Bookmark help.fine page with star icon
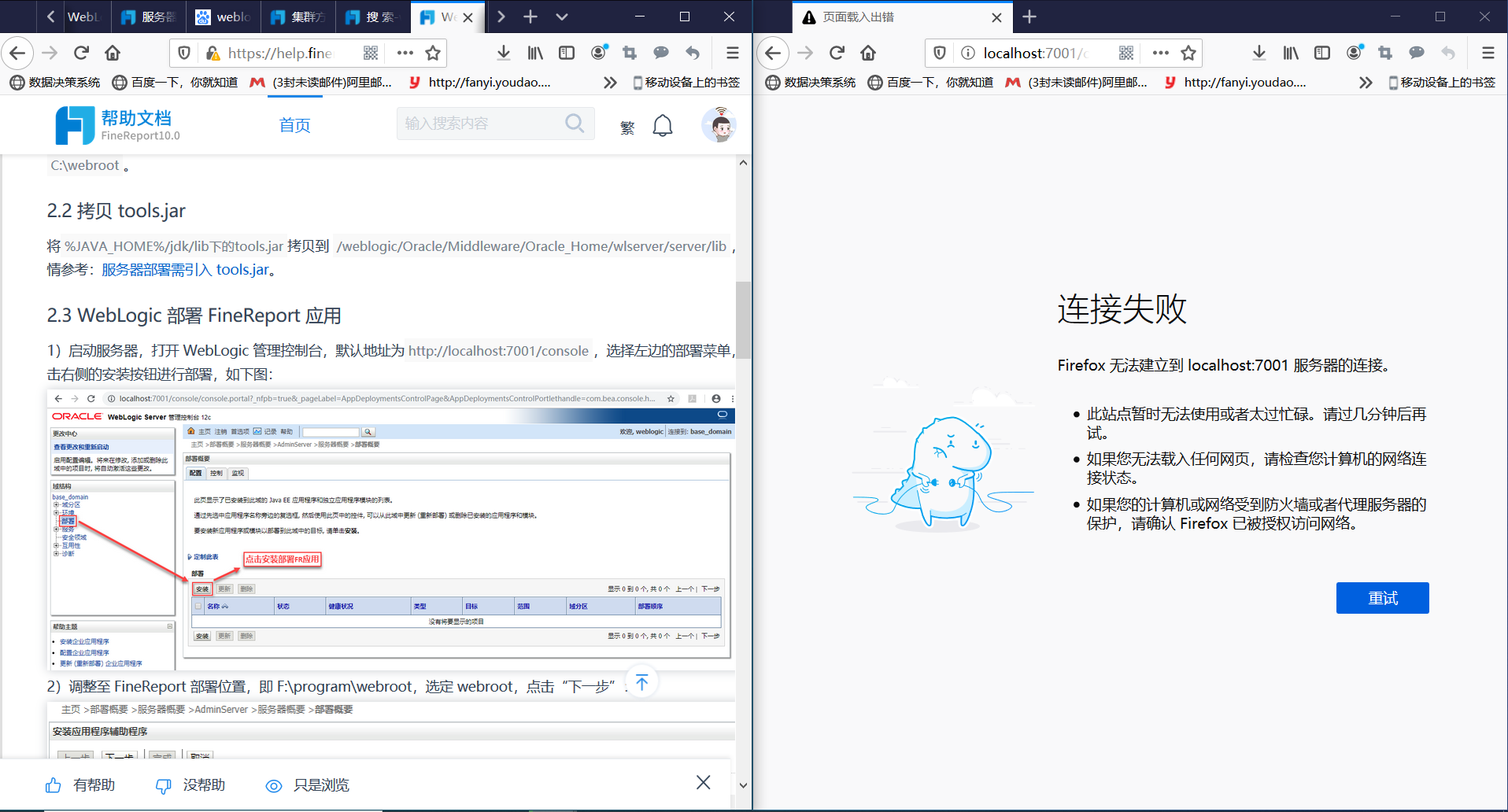1508x812 pixels. (x=433, y=53)
